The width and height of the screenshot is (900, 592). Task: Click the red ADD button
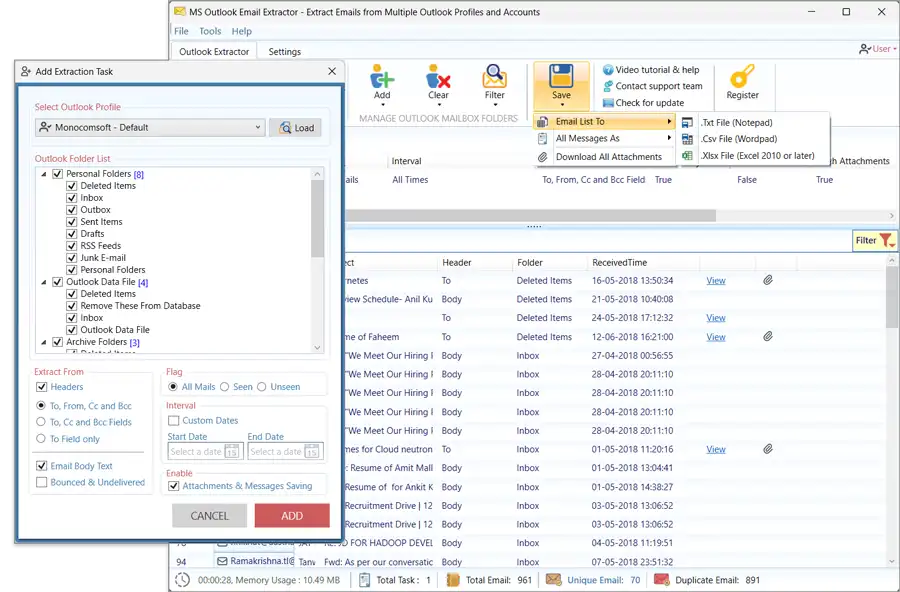[292, 516]
